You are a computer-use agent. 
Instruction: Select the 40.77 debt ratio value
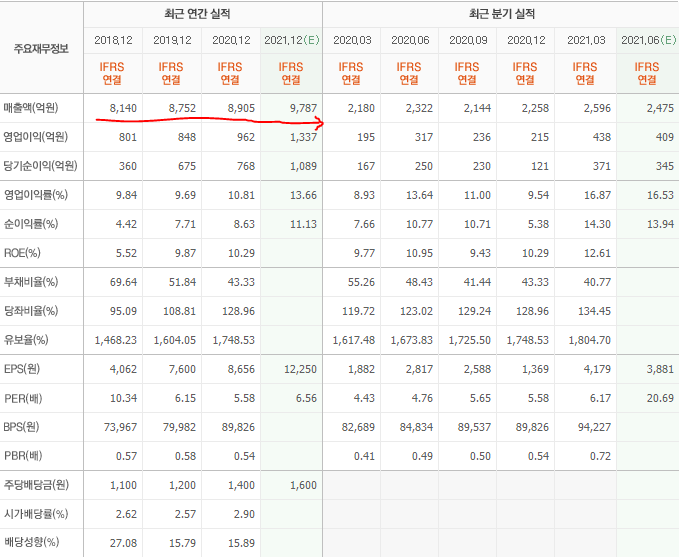(x=598, y=282)
